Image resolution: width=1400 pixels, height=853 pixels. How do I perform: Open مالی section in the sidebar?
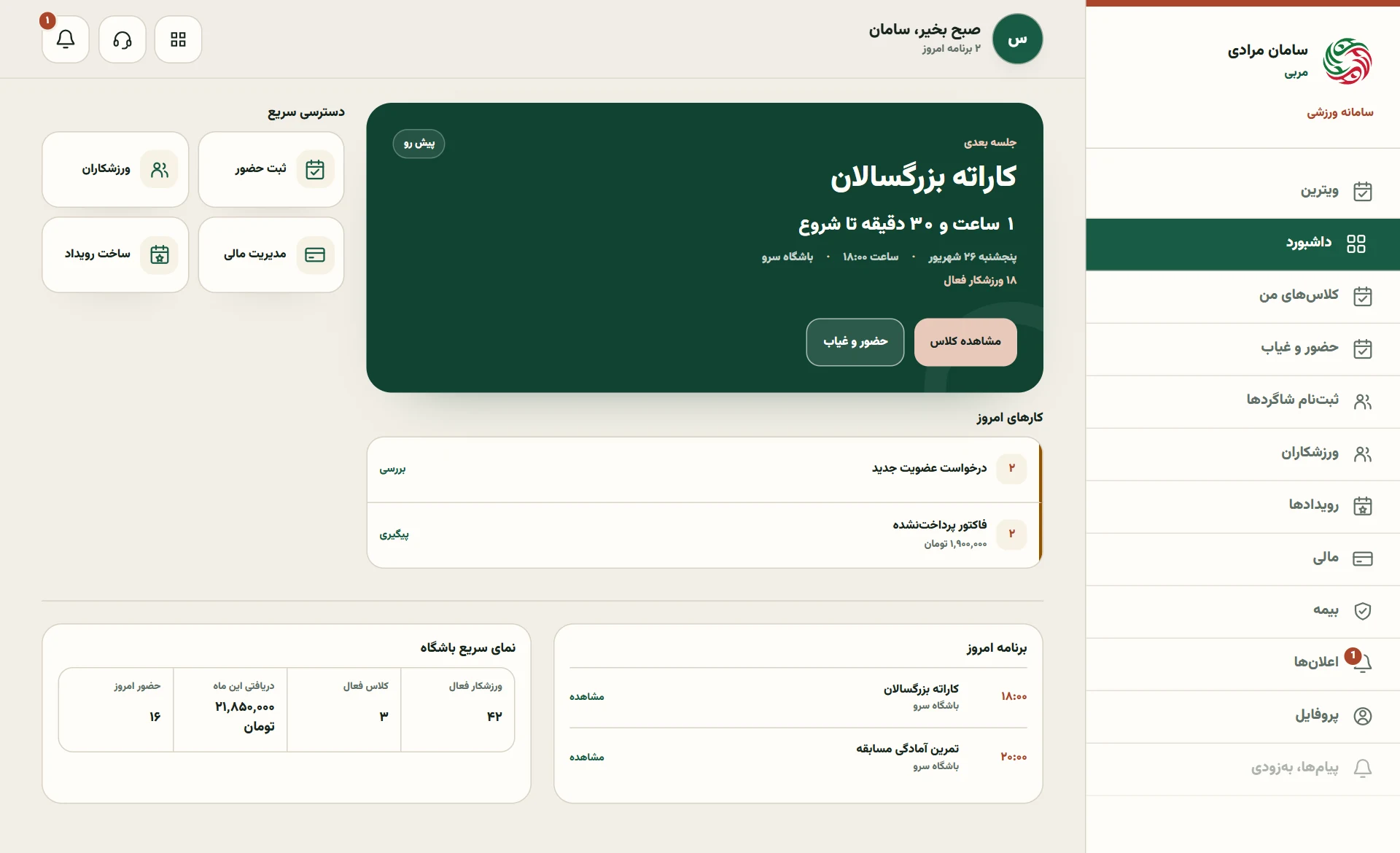pyautogui.click(x=1242, y=558)
